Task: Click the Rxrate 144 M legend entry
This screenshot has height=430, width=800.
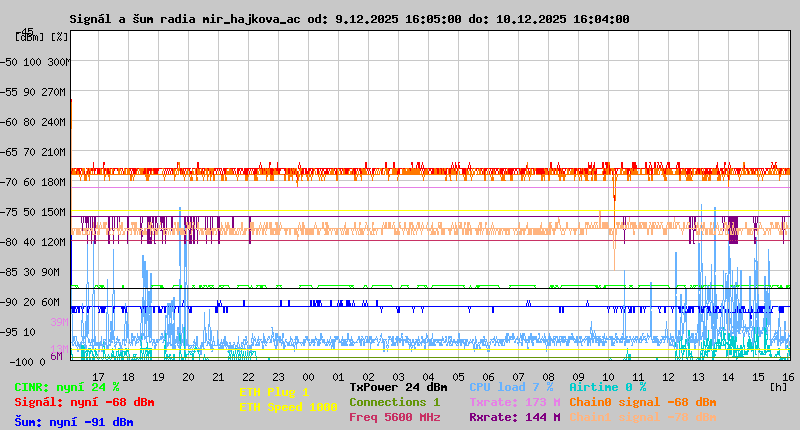Action: click(514, 417)
